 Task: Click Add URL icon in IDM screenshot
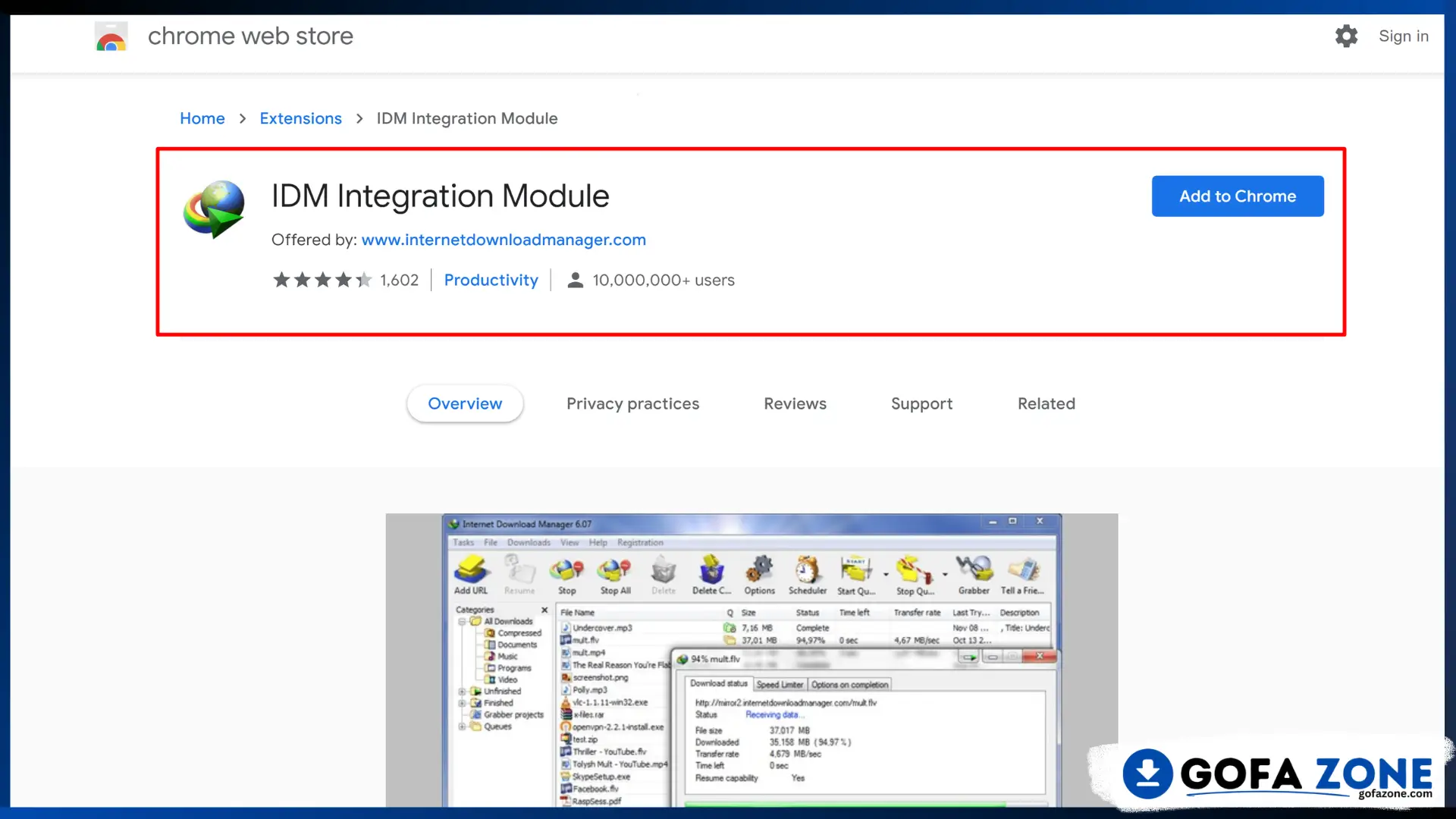point(471,575)
